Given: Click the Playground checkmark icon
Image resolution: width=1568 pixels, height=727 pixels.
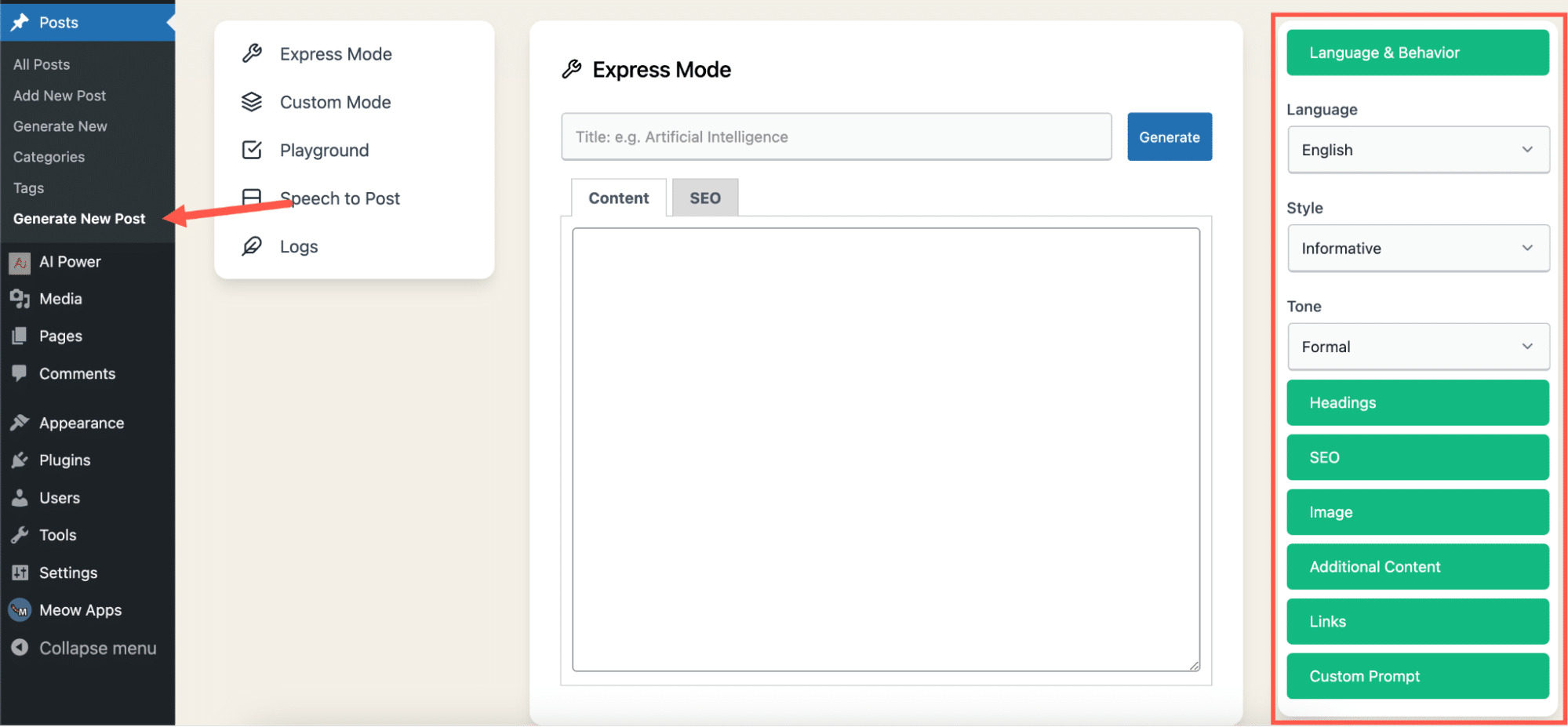Looking at the screenshot, I should click(x=252, y=150).
